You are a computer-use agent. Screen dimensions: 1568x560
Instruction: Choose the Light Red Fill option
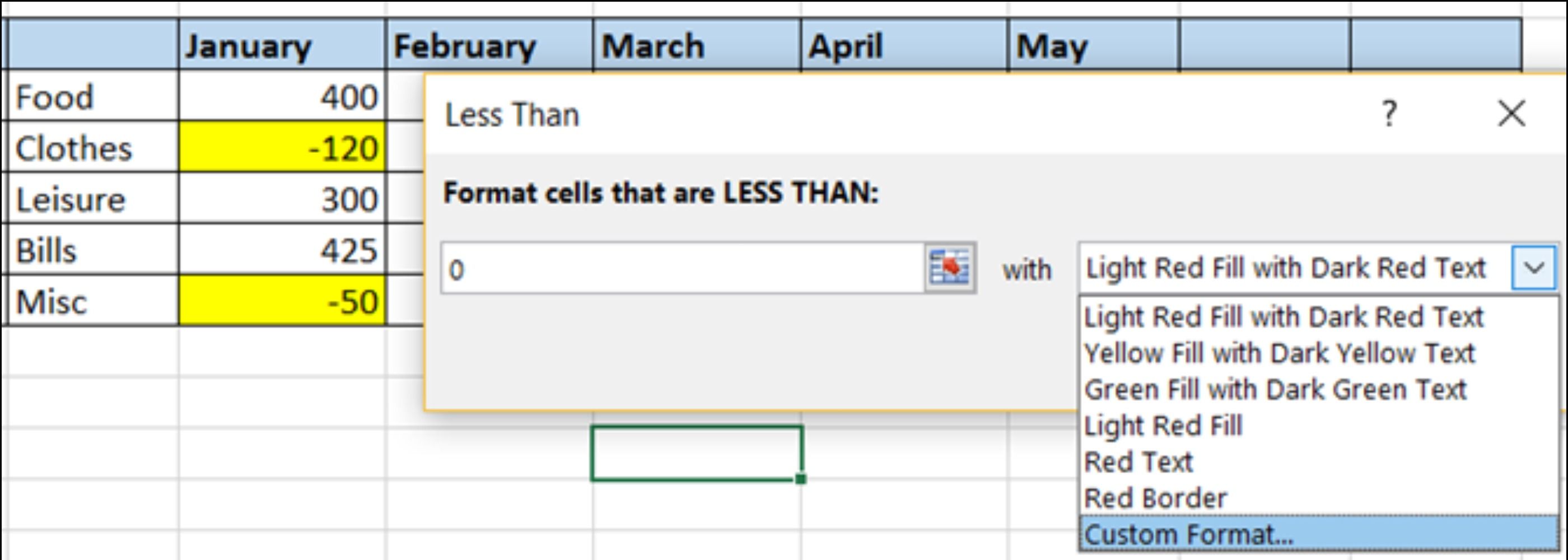pyautogui.click(x=1163, y=426)
